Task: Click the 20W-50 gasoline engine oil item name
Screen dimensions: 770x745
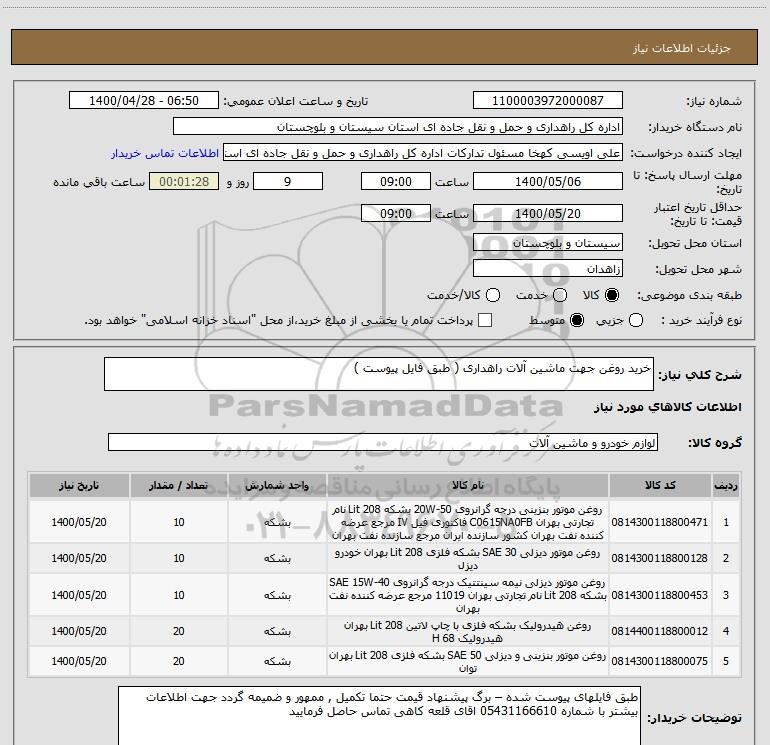Action: pyautogui.click(x=468, y=522)
